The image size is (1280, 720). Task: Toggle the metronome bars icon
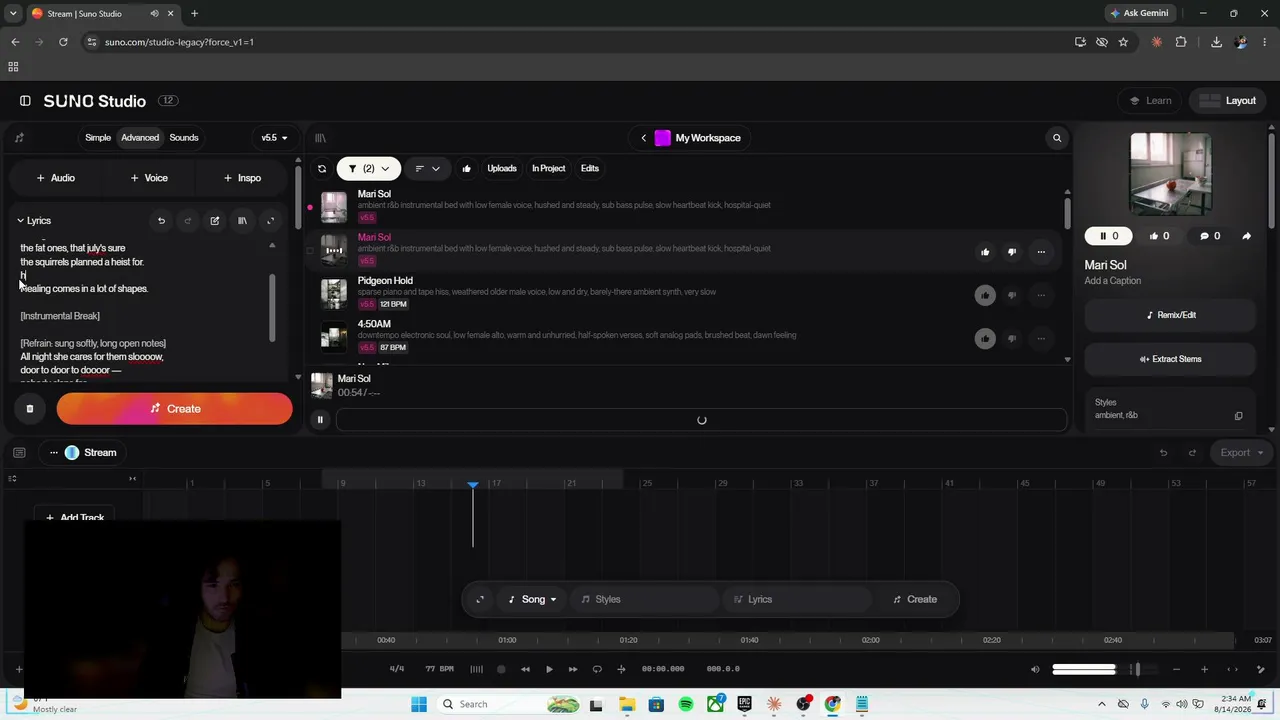coord(476,669)
